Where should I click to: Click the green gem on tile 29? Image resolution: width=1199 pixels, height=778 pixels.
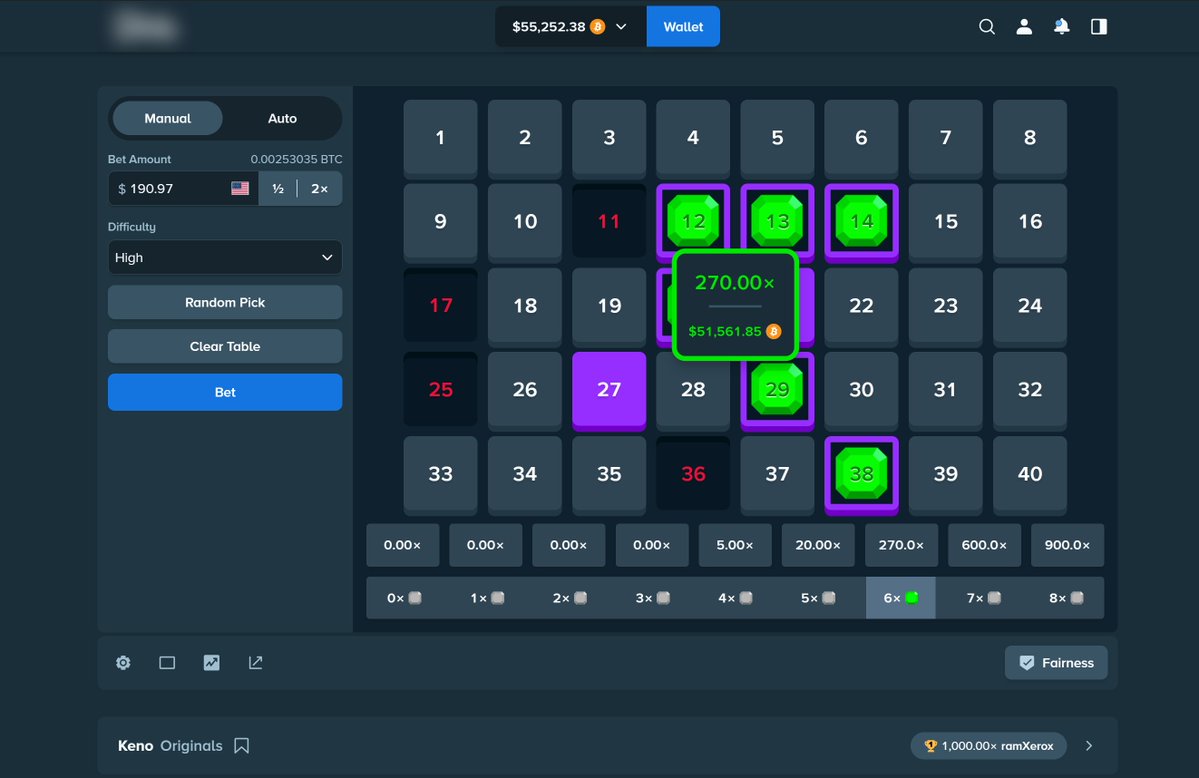click(777, 389)
